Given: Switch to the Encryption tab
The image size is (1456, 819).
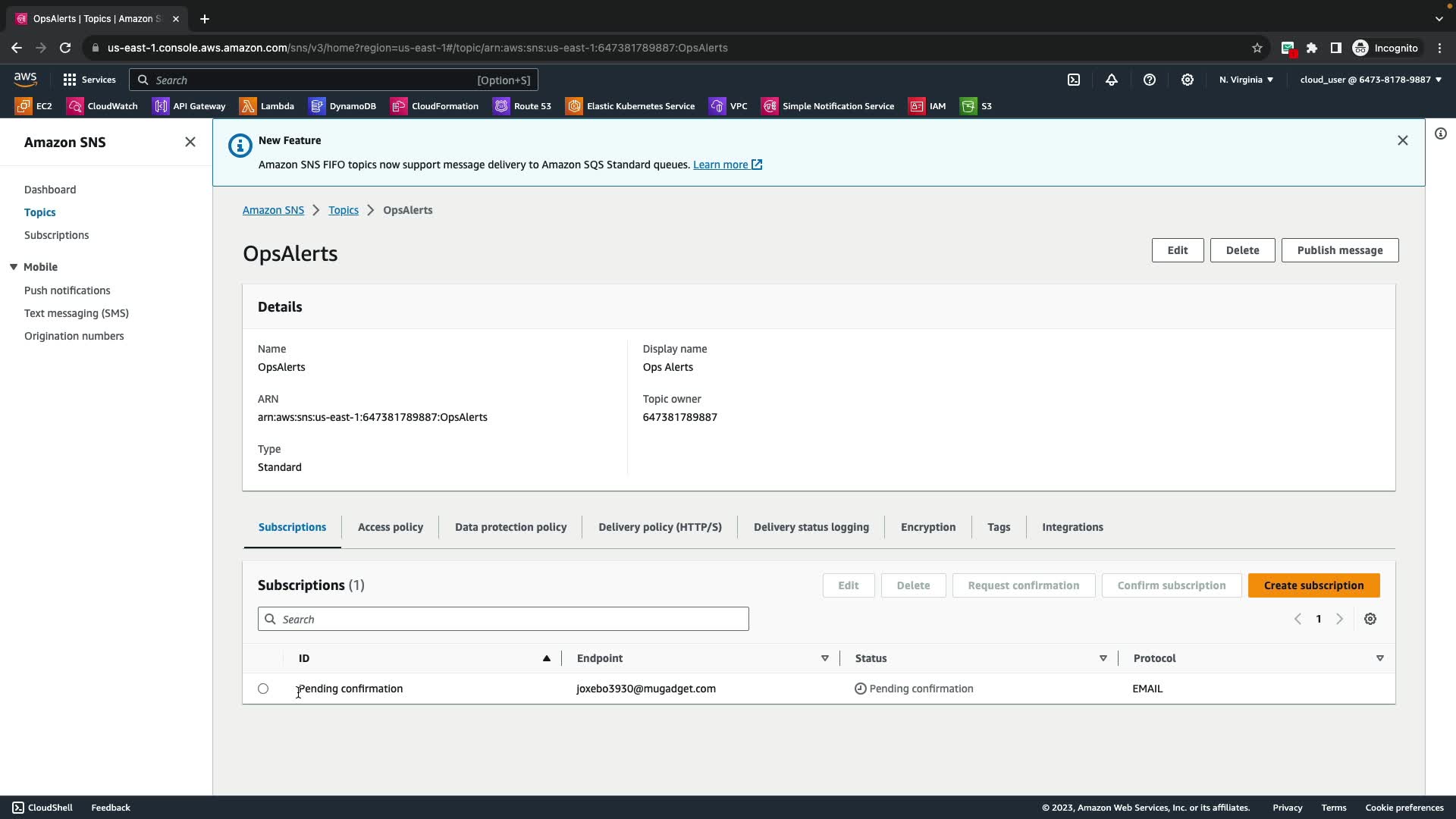Looking at the screenshot, I should point(928,527).
